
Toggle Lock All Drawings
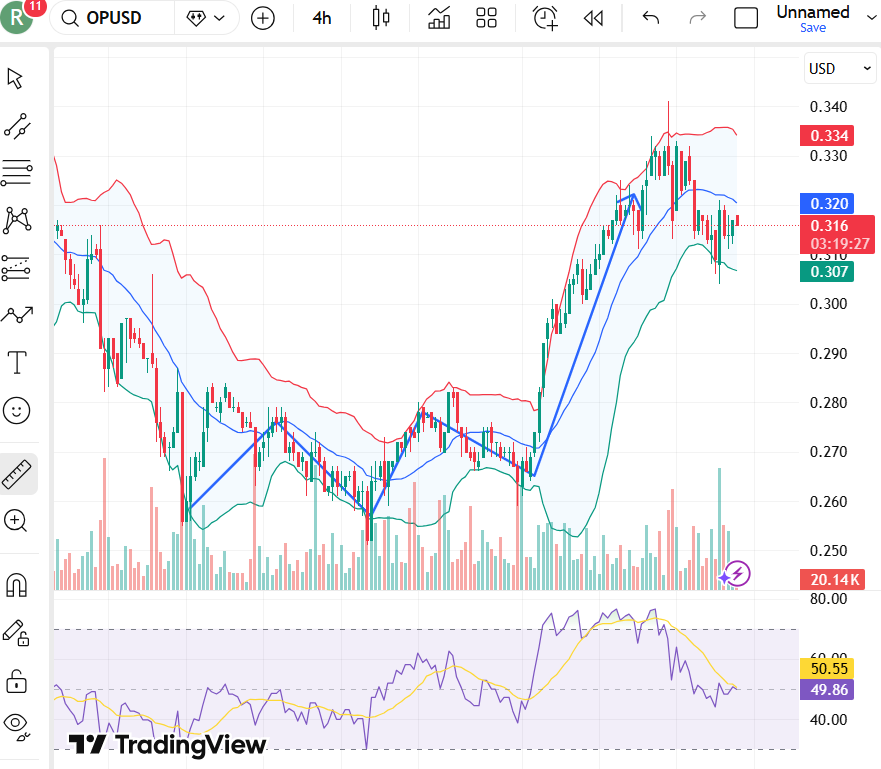(x=16, y=681)
